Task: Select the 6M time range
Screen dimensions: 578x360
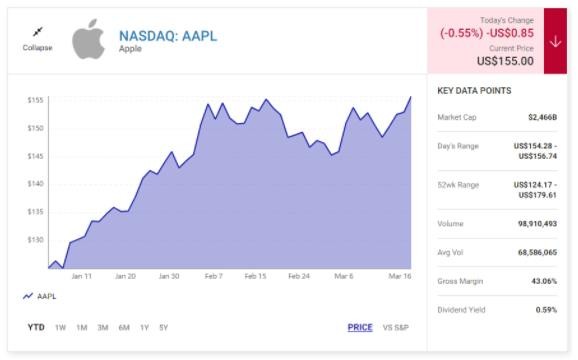Action: coord(124,327)
